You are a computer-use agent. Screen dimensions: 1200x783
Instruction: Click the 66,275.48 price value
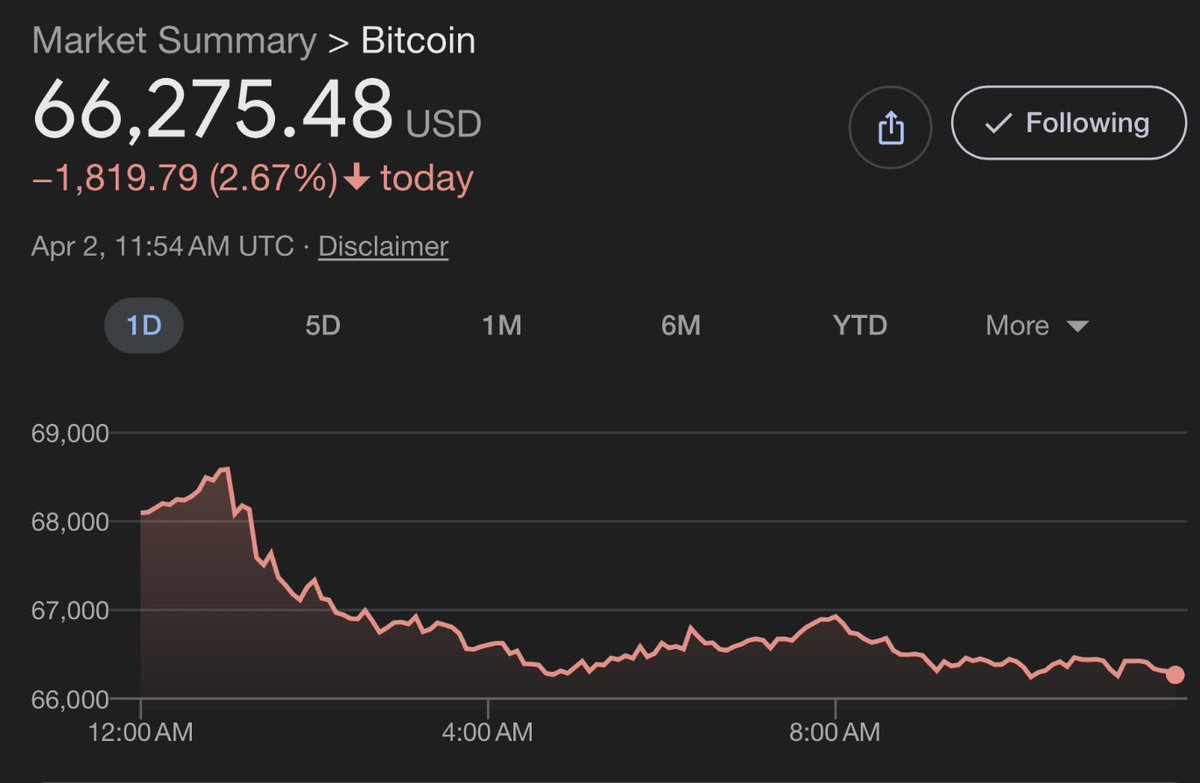coord(213,109)
